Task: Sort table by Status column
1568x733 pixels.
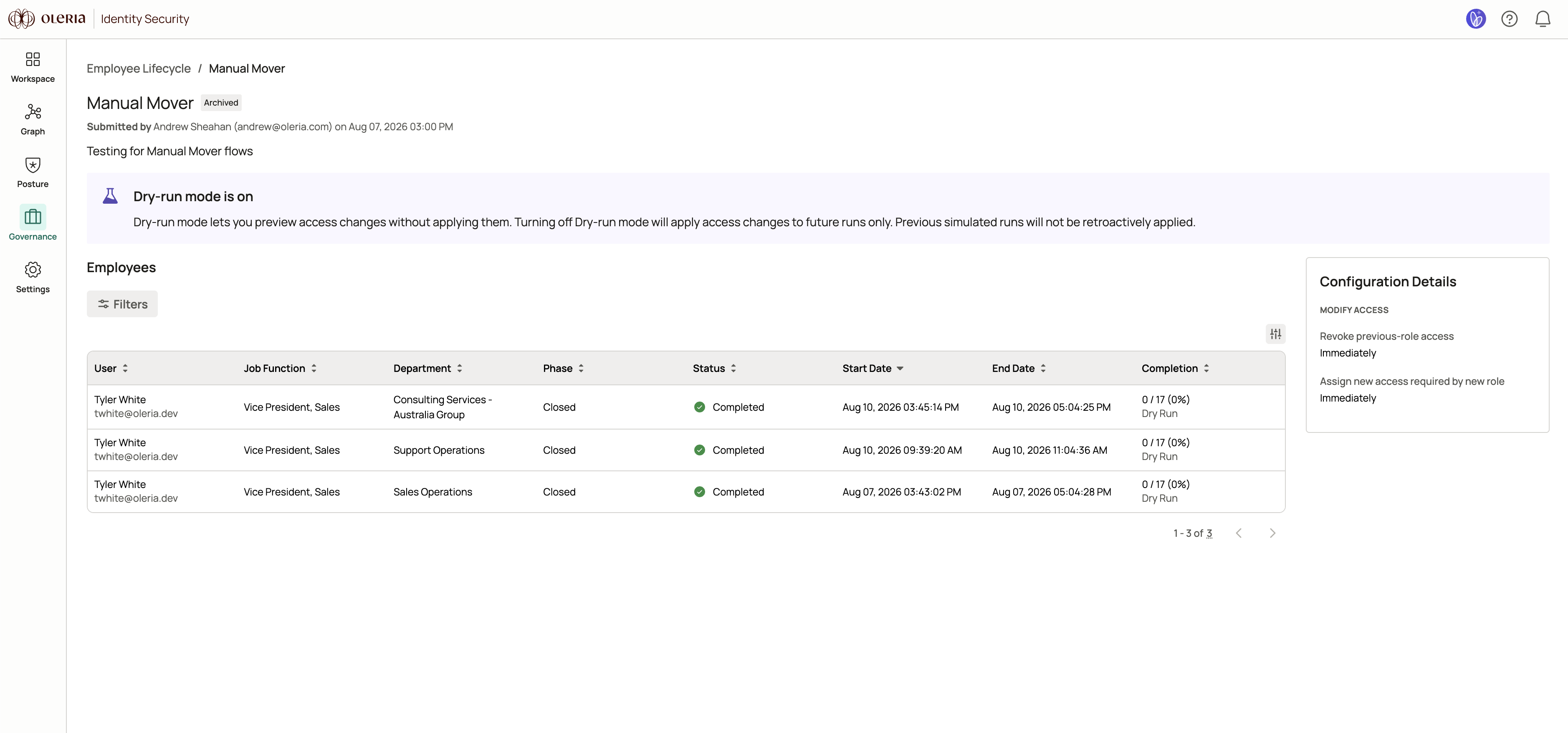Action: [715, 368]
